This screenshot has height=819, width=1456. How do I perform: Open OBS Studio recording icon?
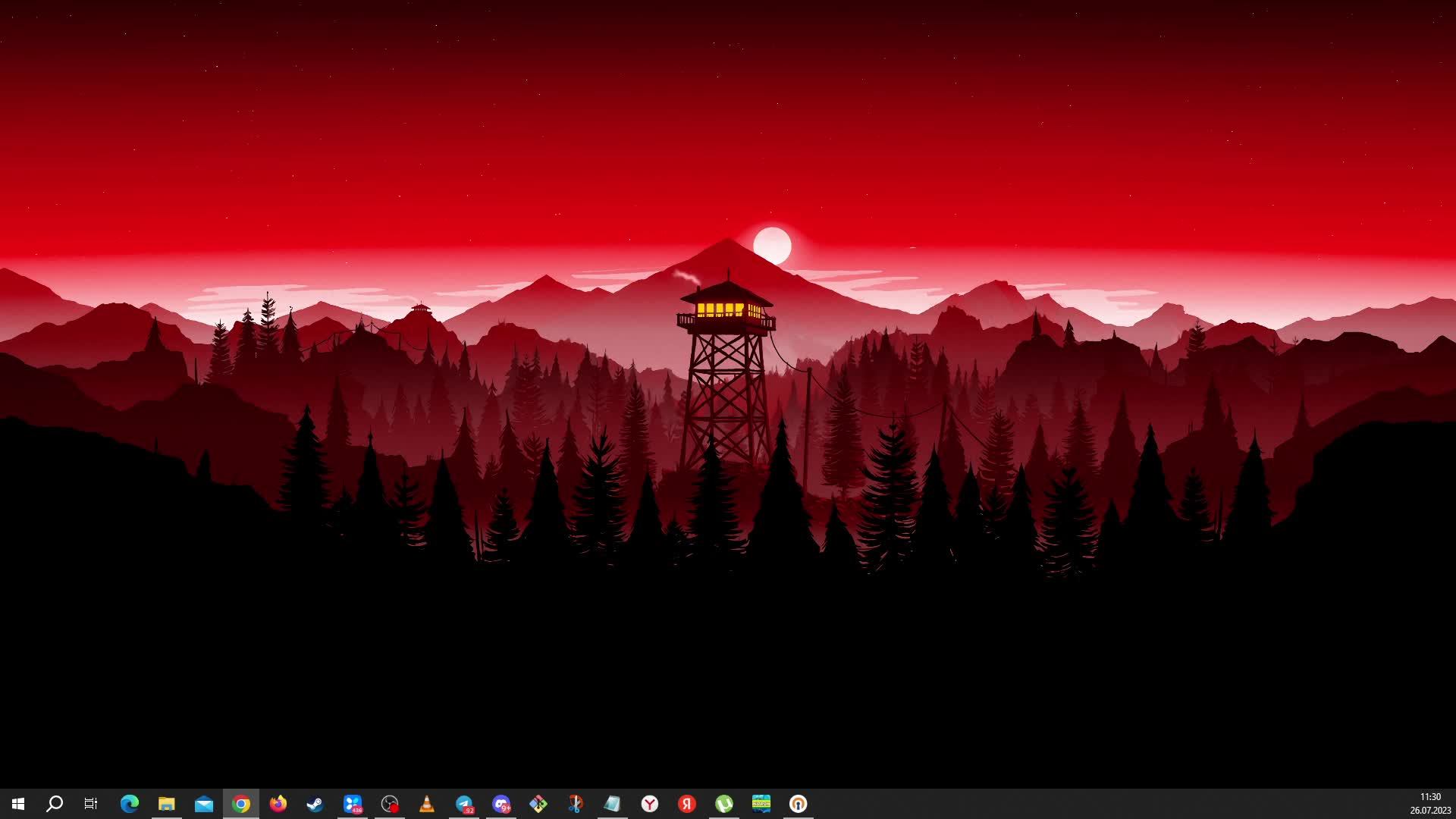(x=390, y=804)
